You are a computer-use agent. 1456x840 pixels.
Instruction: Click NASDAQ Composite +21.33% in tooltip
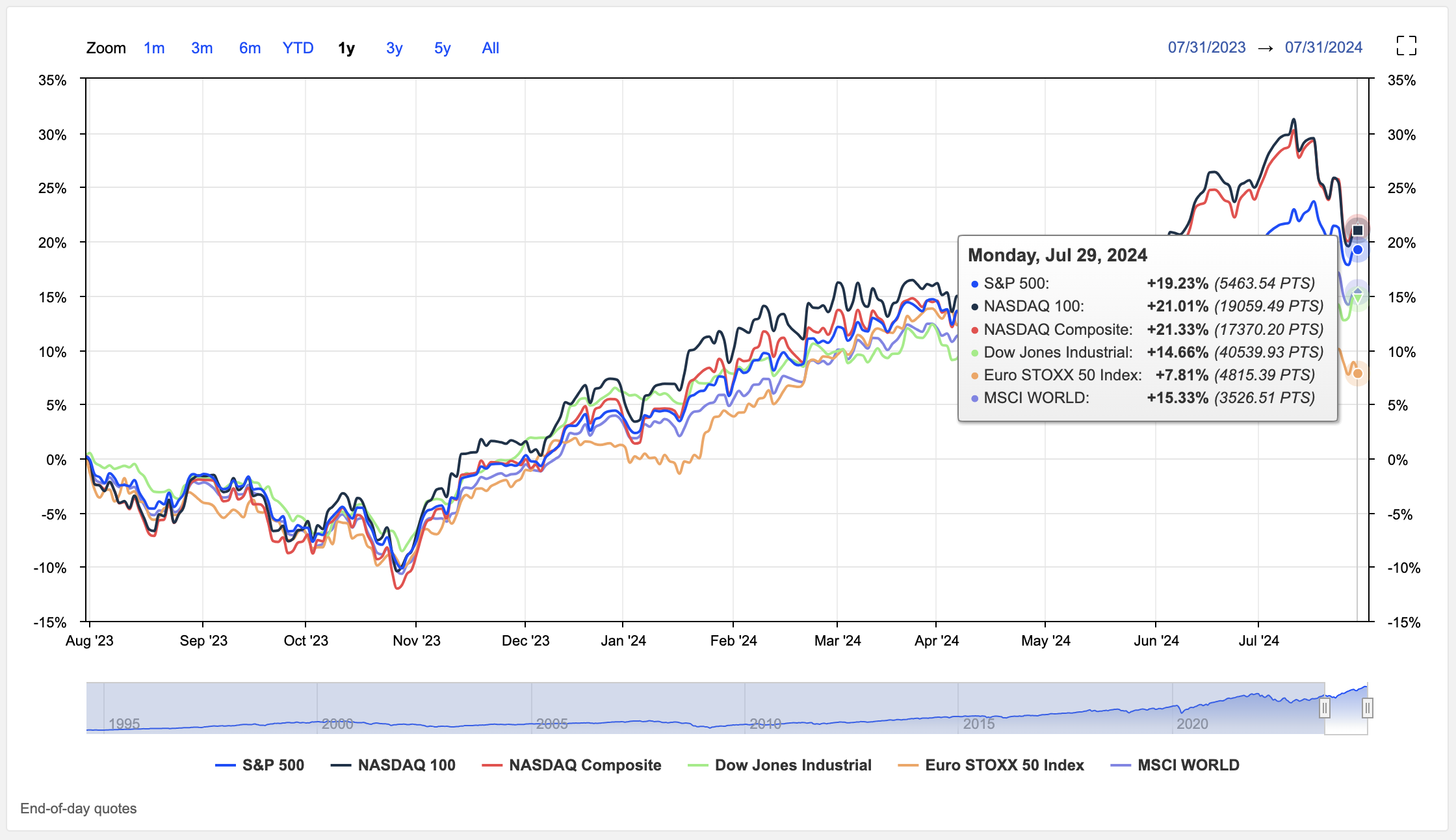click(1177, 330)
